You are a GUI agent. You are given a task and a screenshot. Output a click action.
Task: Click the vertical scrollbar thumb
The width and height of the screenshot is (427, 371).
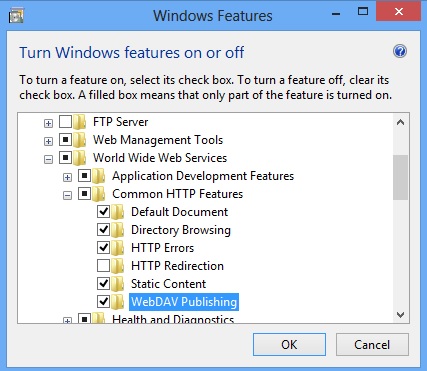pyautogui.click(x=400, y=178)
